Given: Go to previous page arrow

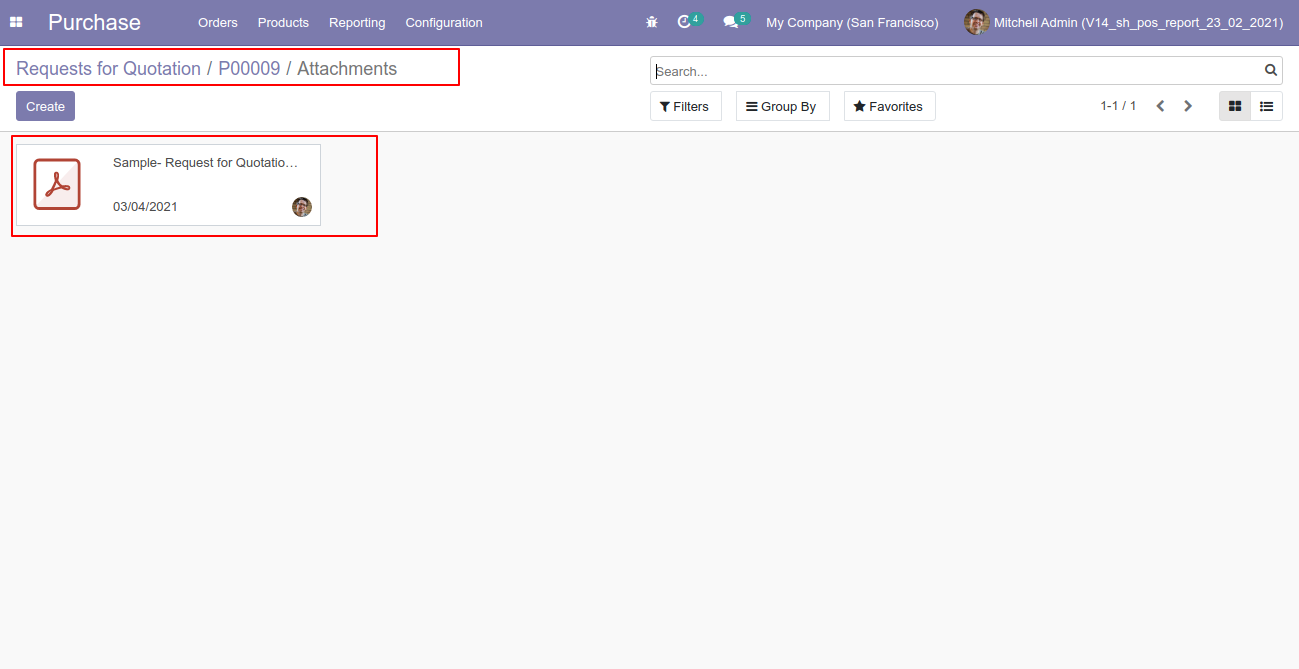Looking at the screenshot, I should (x=1160, y=106).
